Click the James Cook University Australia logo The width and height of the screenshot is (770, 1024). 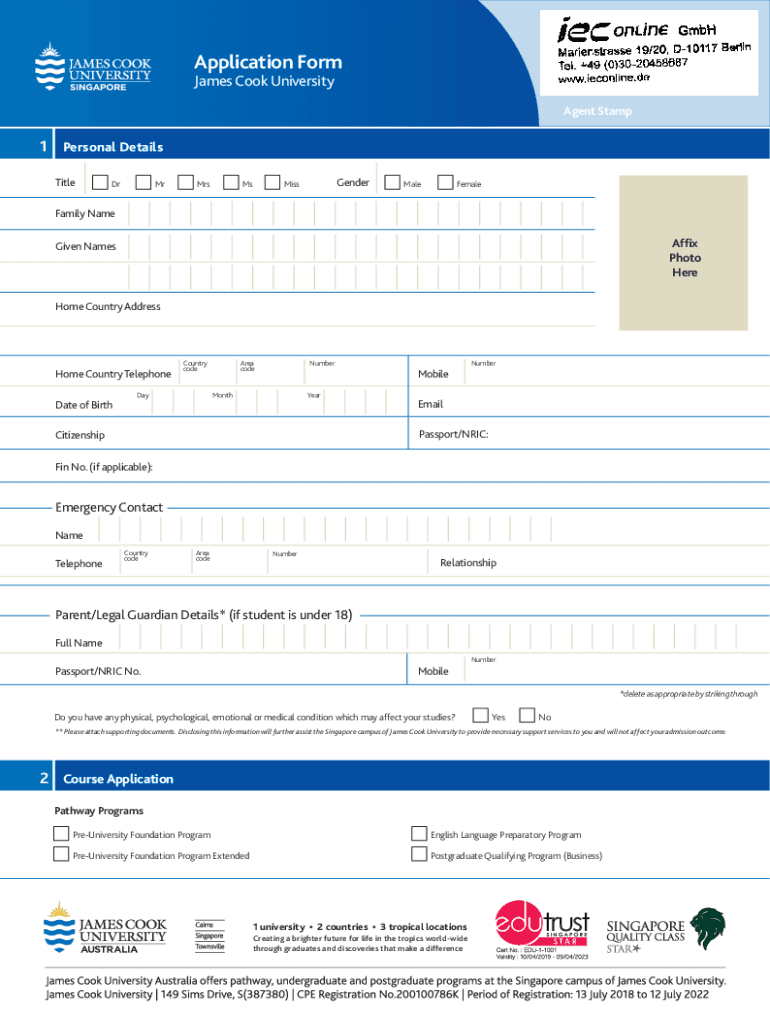[x=105, y=928]
